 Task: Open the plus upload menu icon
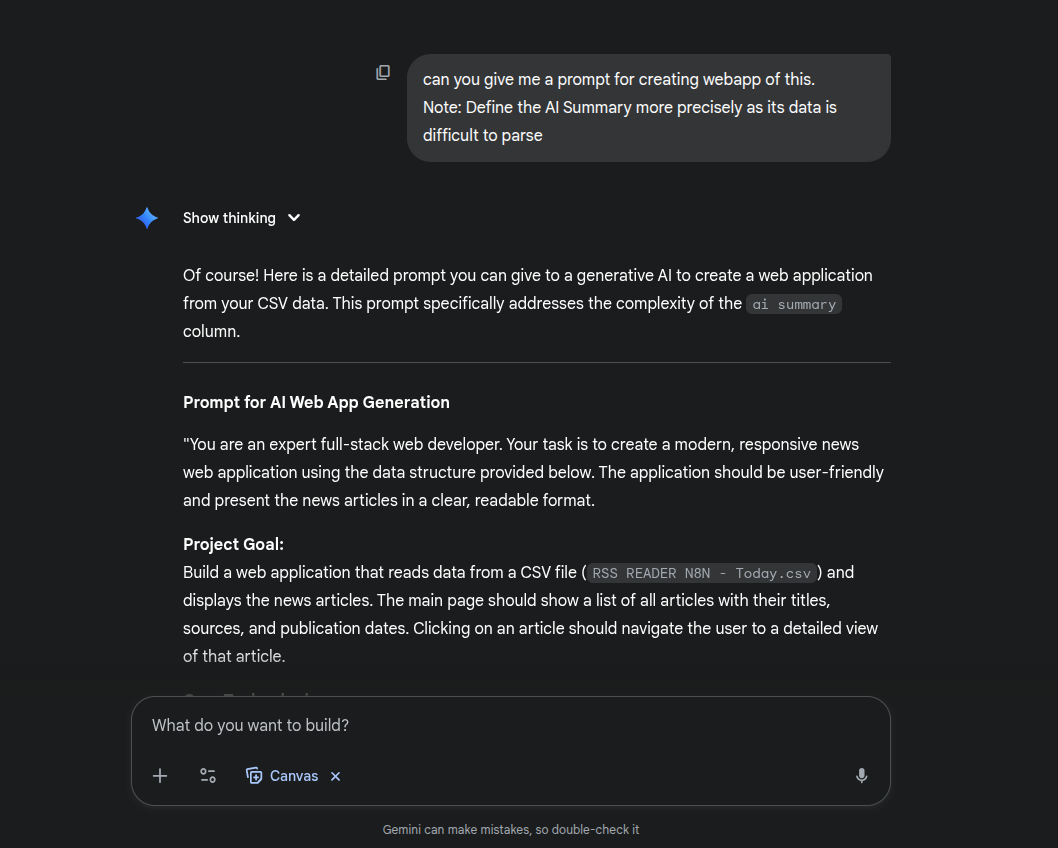pyautogui.click(x=160, y=776)
